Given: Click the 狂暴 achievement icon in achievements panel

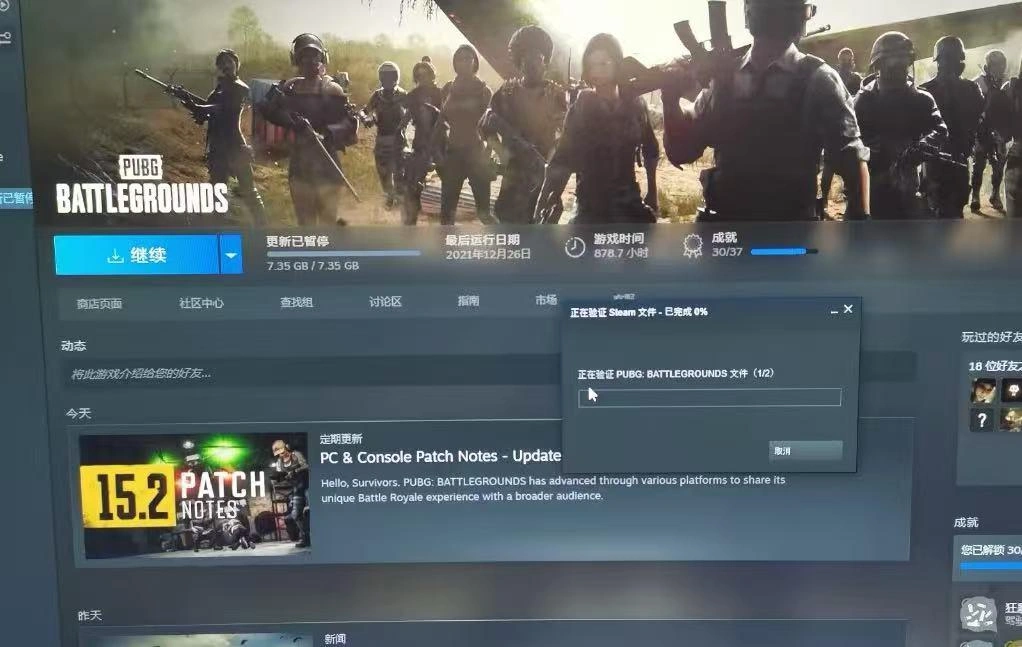Looking at the screenshot, I should click(977, 614).
